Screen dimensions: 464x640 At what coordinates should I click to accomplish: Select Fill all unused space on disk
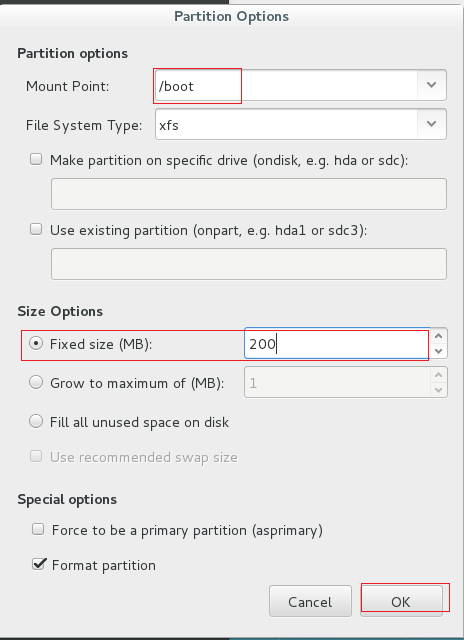36,421
